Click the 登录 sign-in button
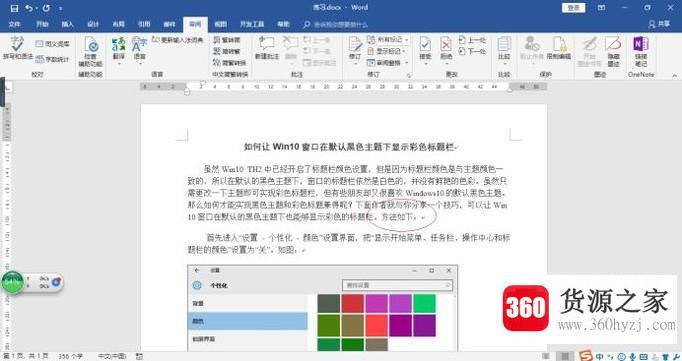Image resolution: width=682 pixels, height=361 pixels. pos(573,8)
